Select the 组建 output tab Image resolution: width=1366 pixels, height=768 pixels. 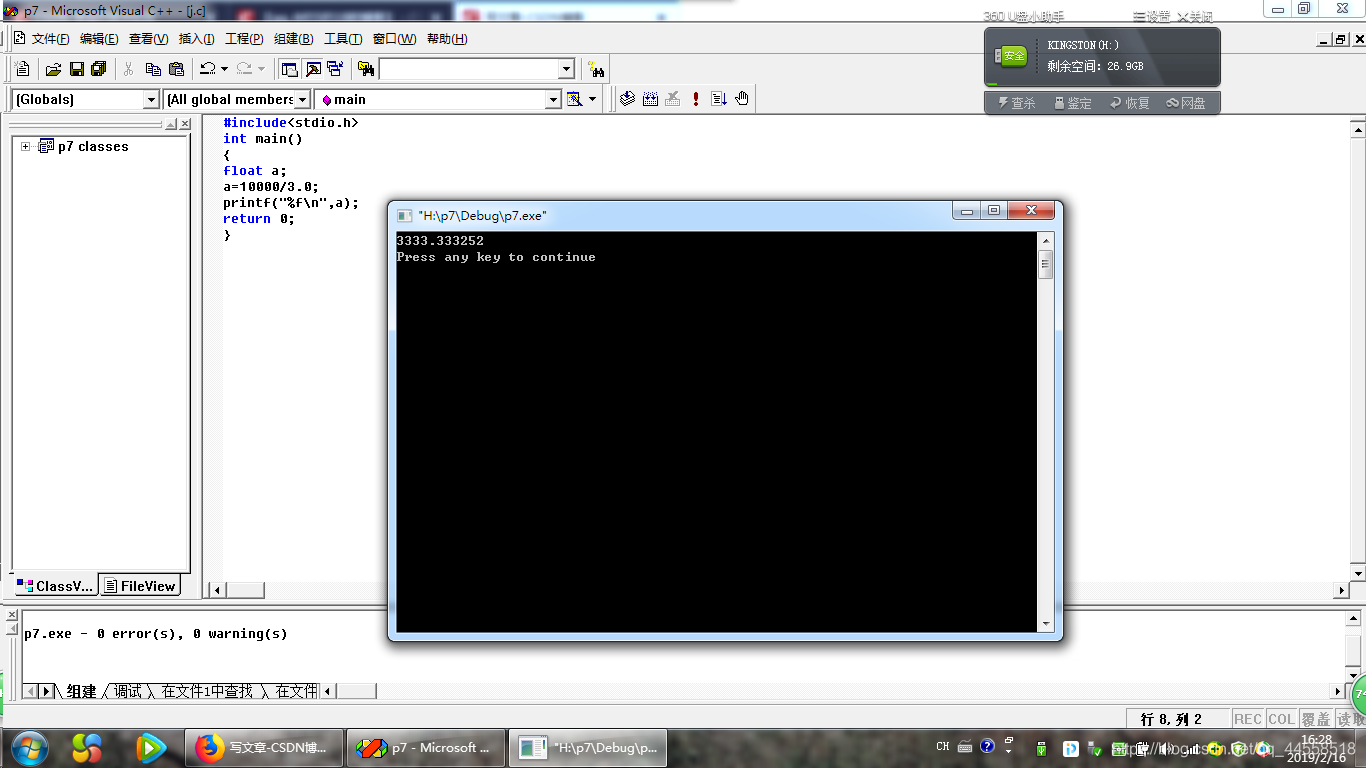coord(81,691)
